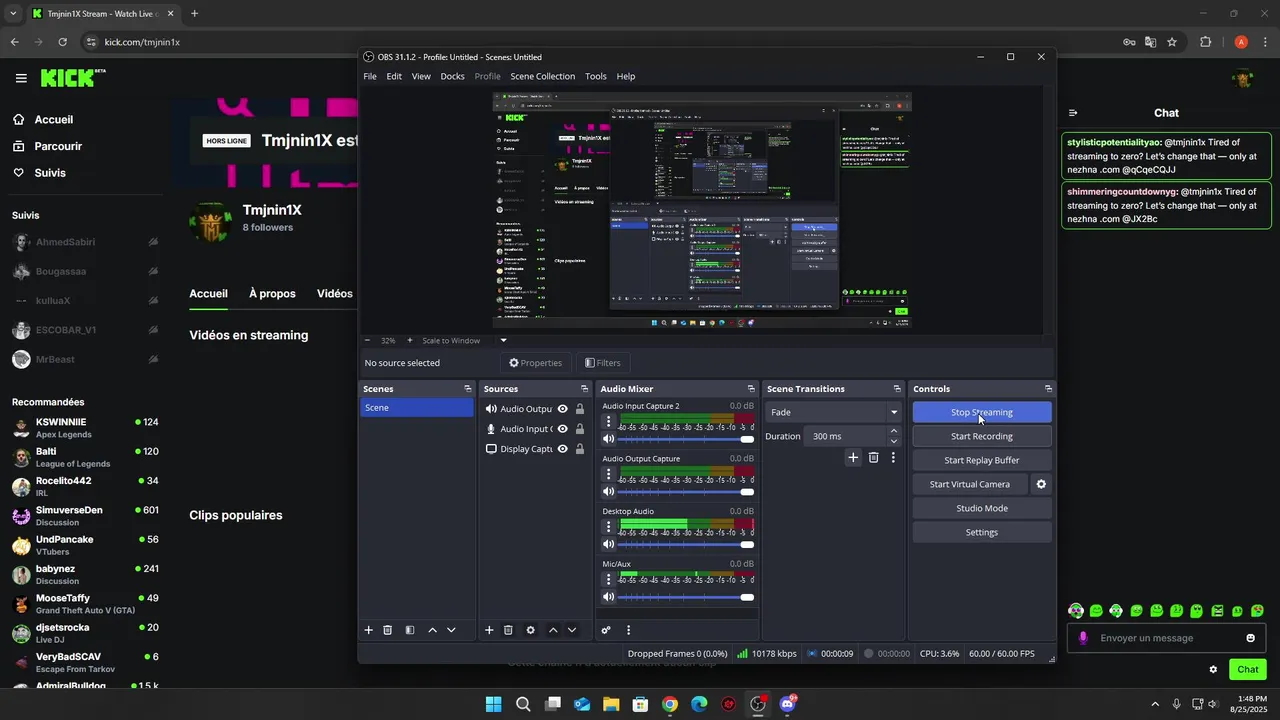Open the Scene Collection menu

click(542, 76)
